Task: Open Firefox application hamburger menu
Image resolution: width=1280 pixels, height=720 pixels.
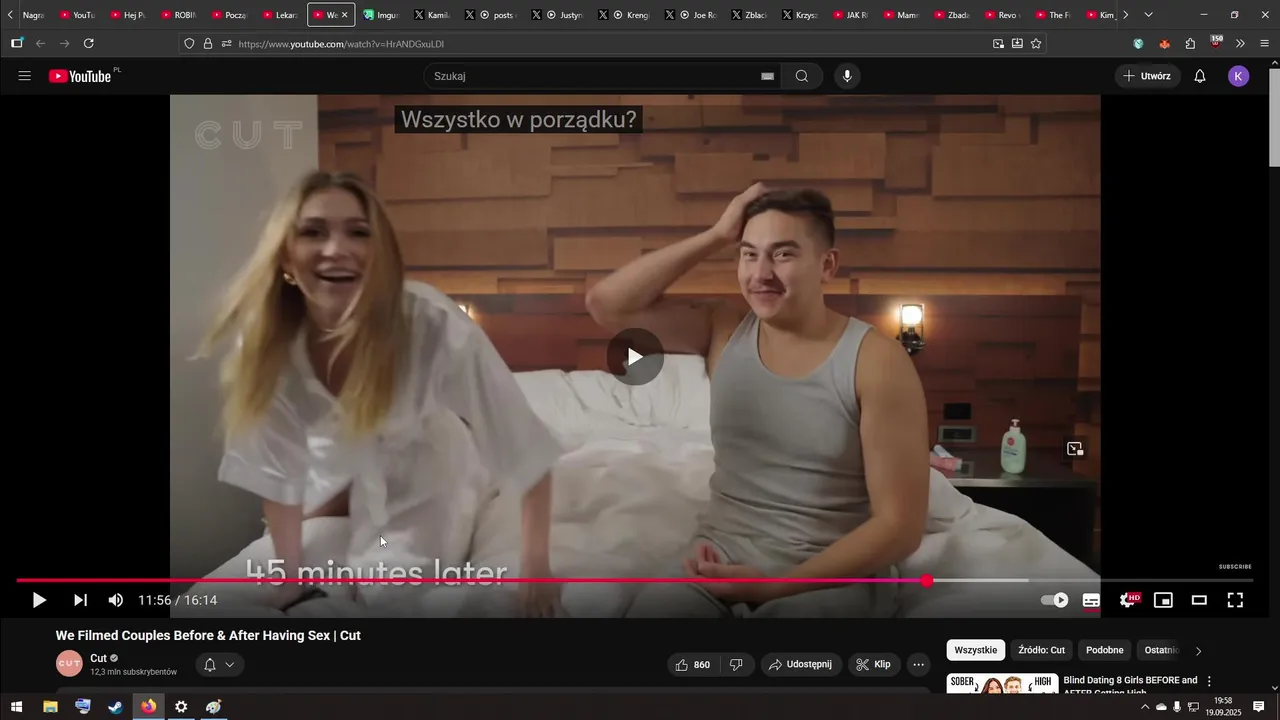Action: tap(1265, 44)
